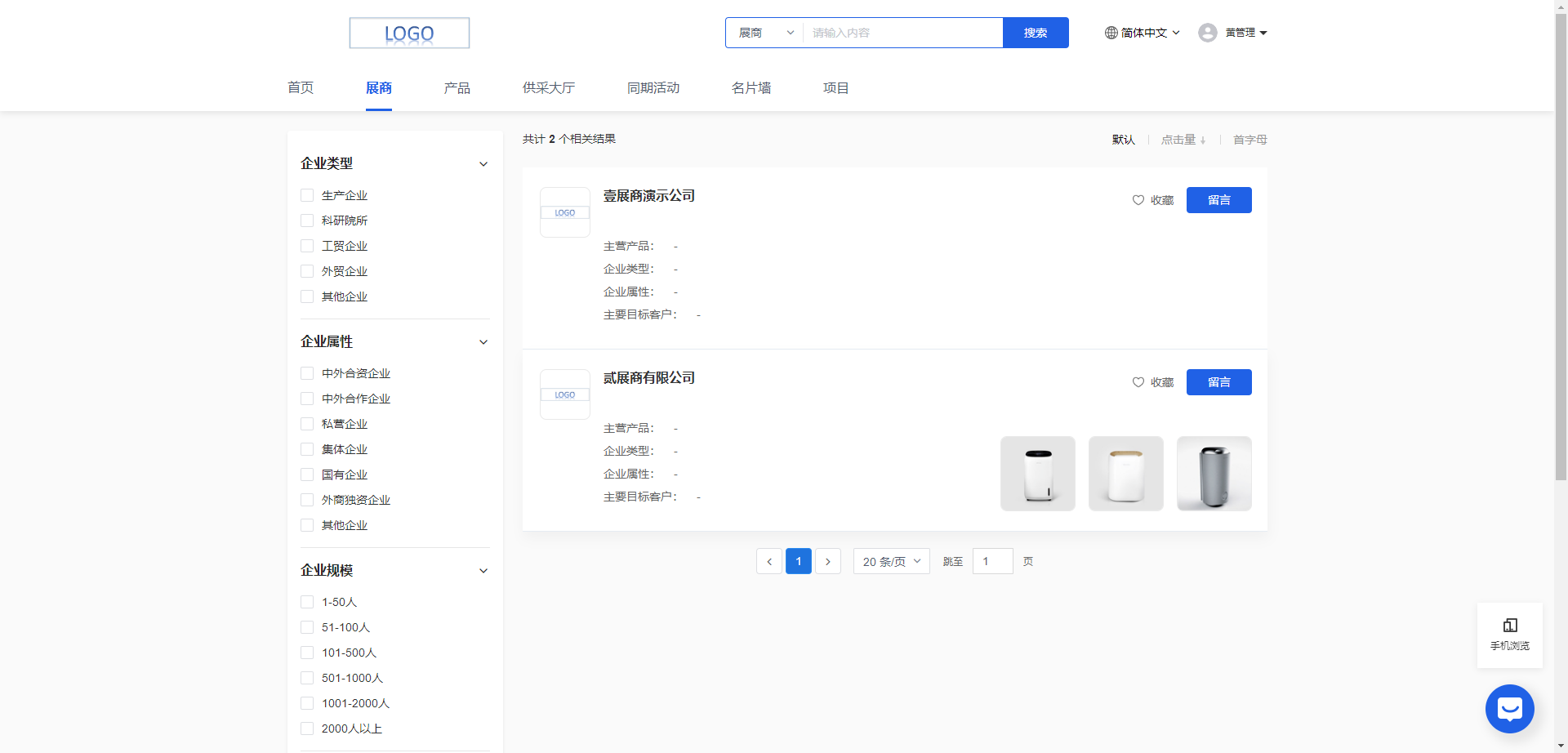Select the 展商 nav tab
Image resolution: width=1568 pixels, height=753 pixels.
[379, 87]
